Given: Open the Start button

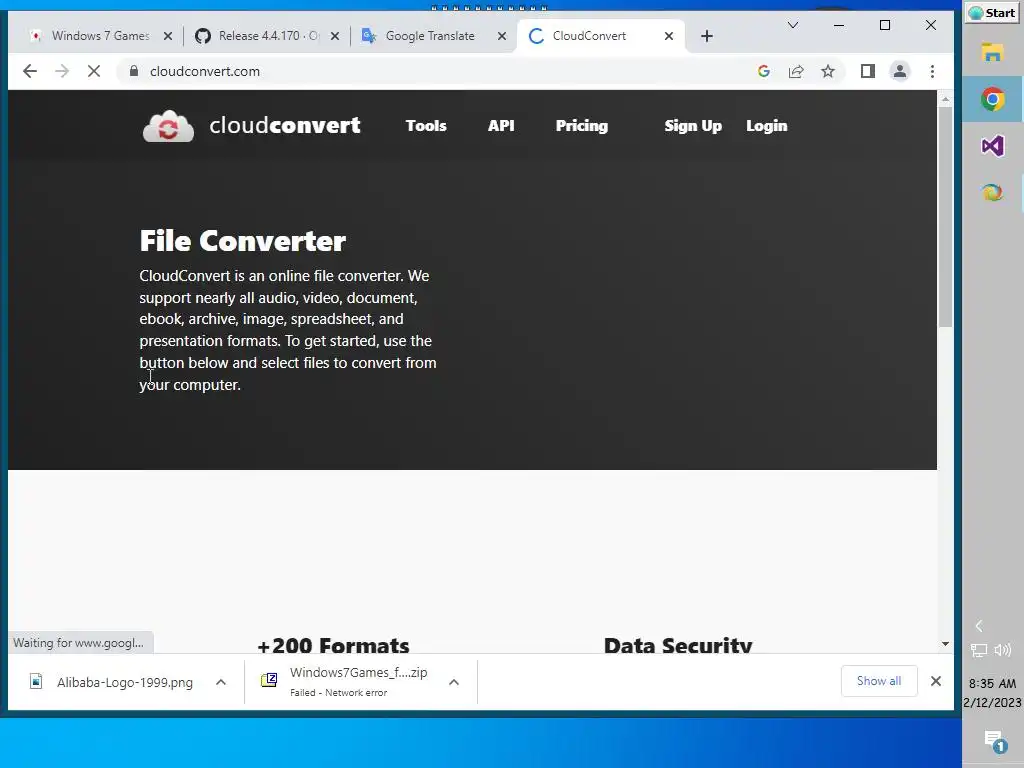Looking at the screenshot, I should (992, 13).
